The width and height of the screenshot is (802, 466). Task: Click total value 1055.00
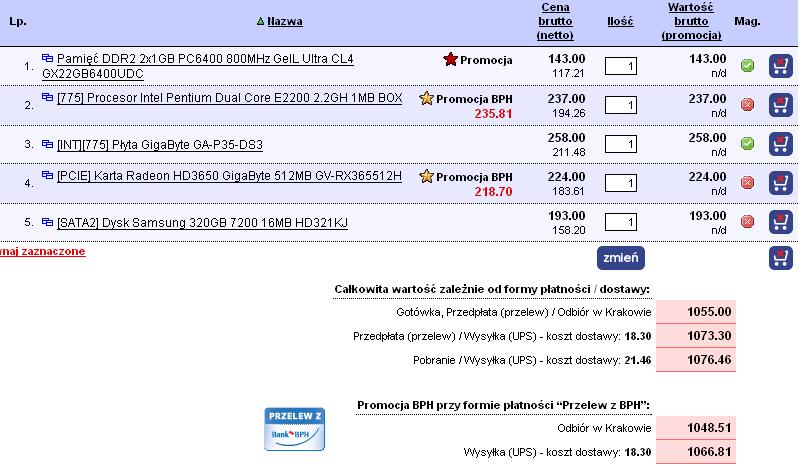[x=709, y=312]
